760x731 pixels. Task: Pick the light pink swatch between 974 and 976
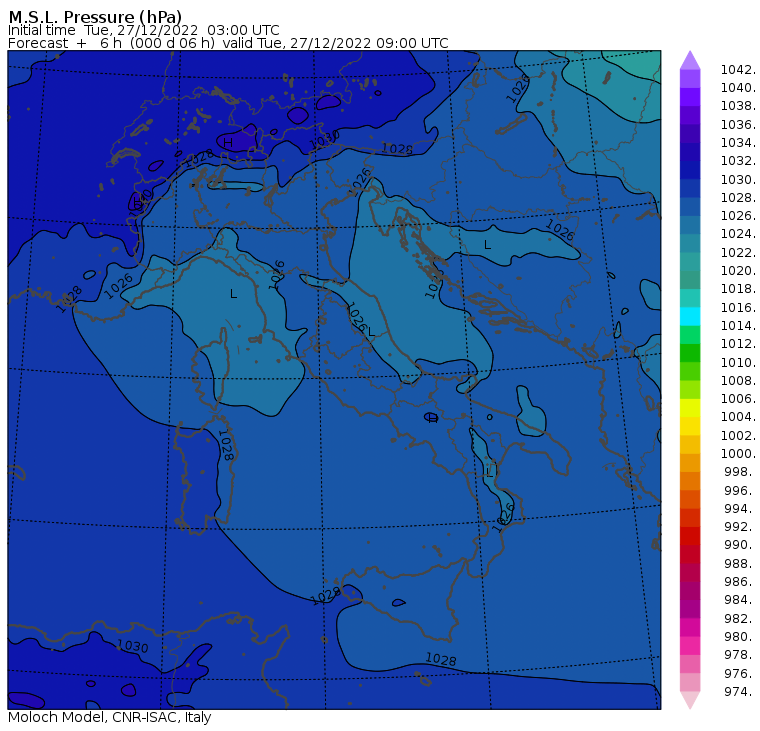tap(690, 682)
